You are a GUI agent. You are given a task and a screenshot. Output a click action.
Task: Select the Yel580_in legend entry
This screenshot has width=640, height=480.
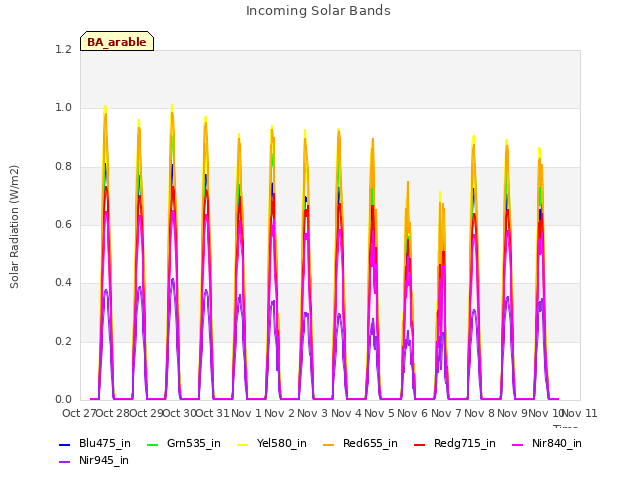(272, 443)
